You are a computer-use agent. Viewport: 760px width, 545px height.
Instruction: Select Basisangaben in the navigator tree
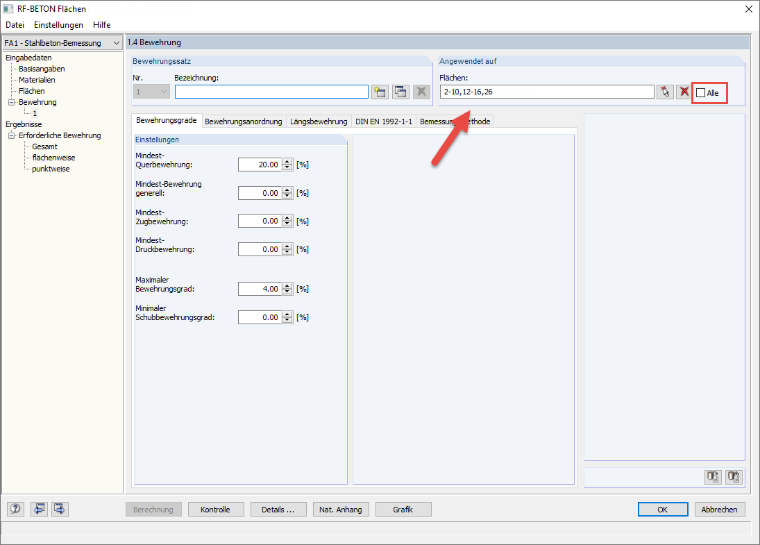pos(42,69)
